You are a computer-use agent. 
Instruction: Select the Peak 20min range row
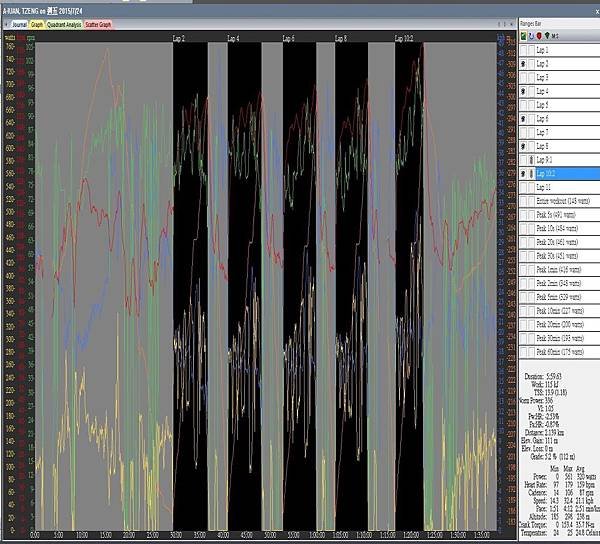click(x=559, y=325)
